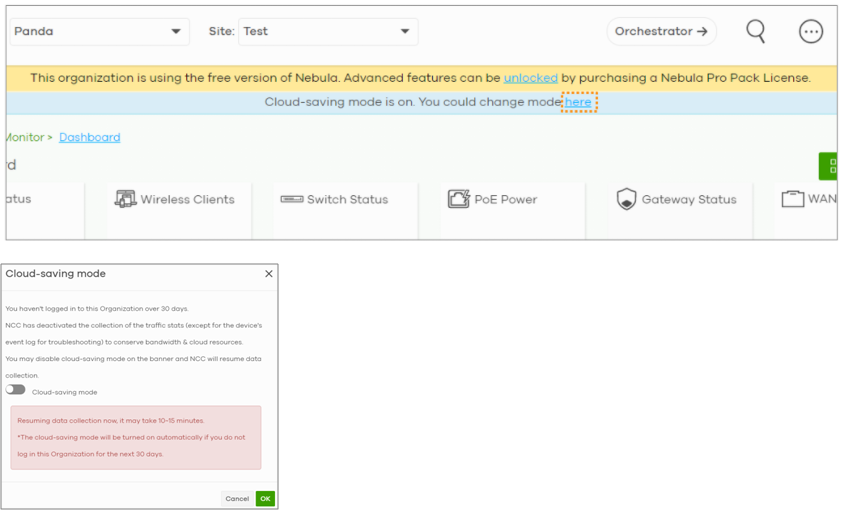The height and width of the screenshot is (515, 842).
Task: Click the Orchestrator button
Action: point(661,32)
